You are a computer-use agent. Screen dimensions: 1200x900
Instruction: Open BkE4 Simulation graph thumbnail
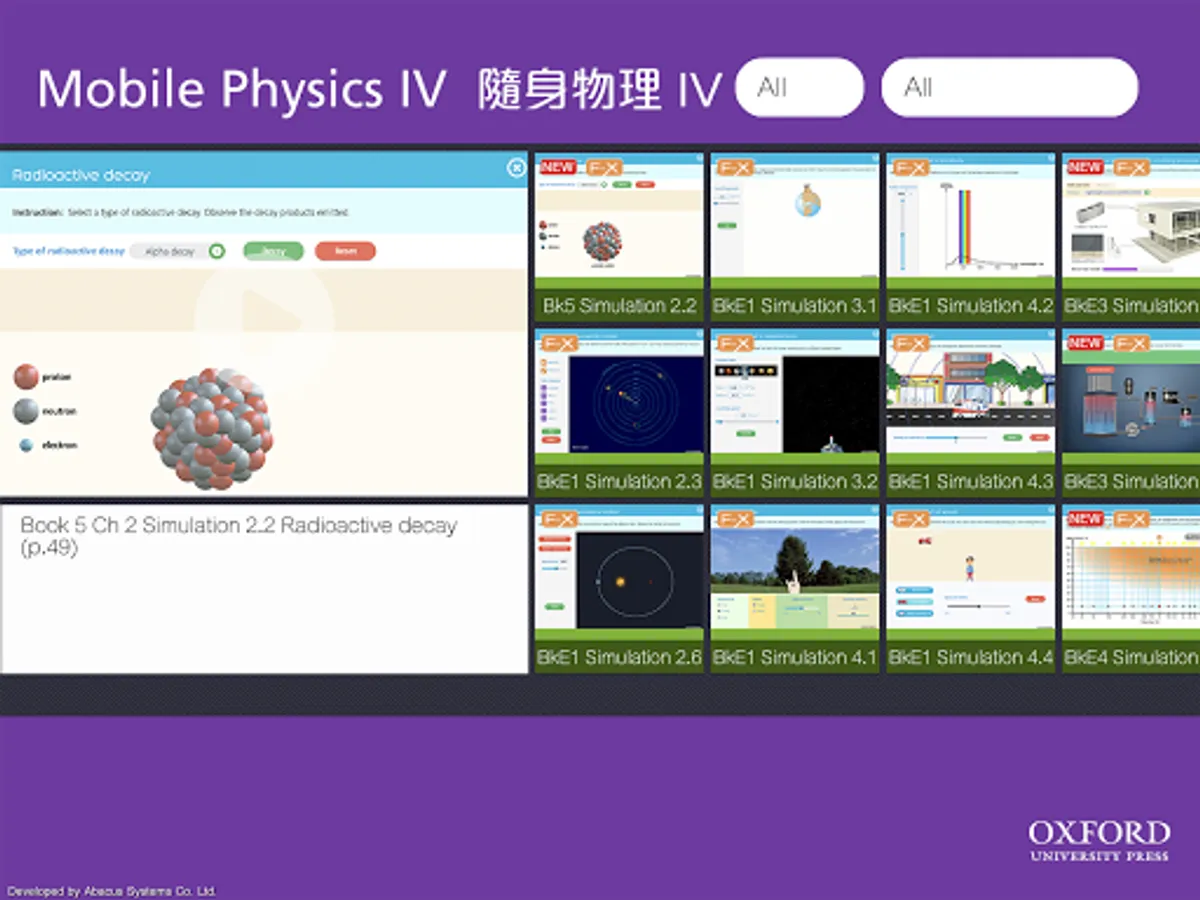(1131, 589)
